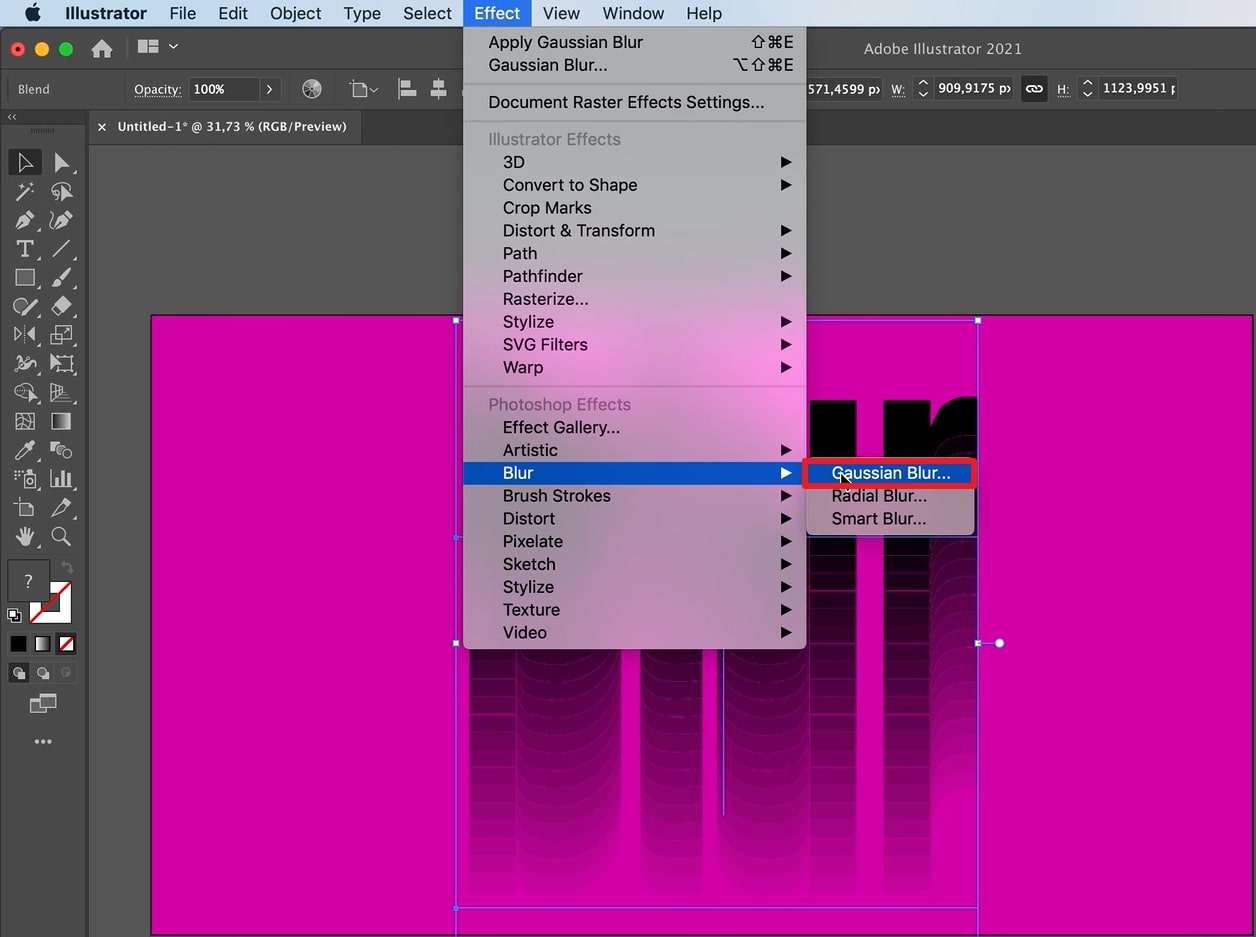Open Document Raster Effects Settings
This screenshot has height=937, width=1256.
[634, 102]
